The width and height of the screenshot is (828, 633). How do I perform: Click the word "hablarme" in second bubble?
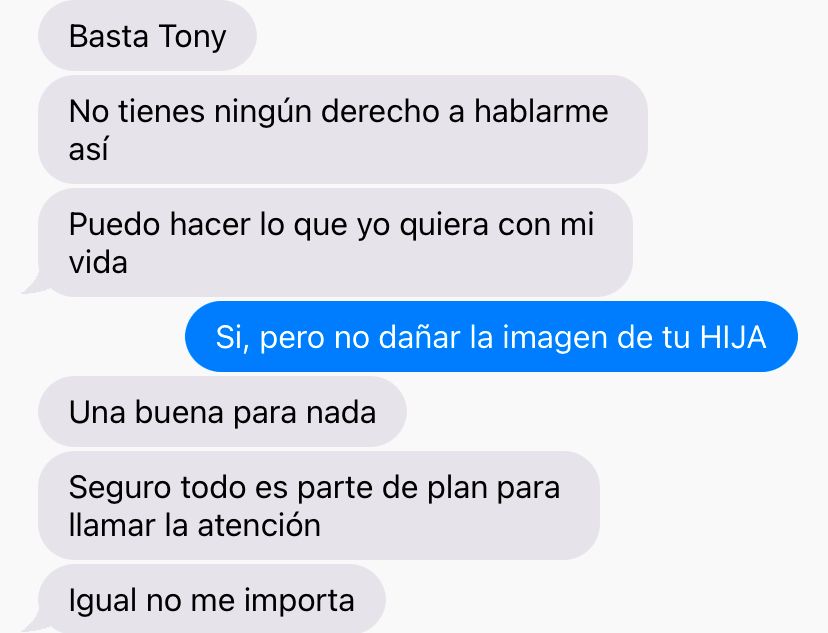click(541, 111)
